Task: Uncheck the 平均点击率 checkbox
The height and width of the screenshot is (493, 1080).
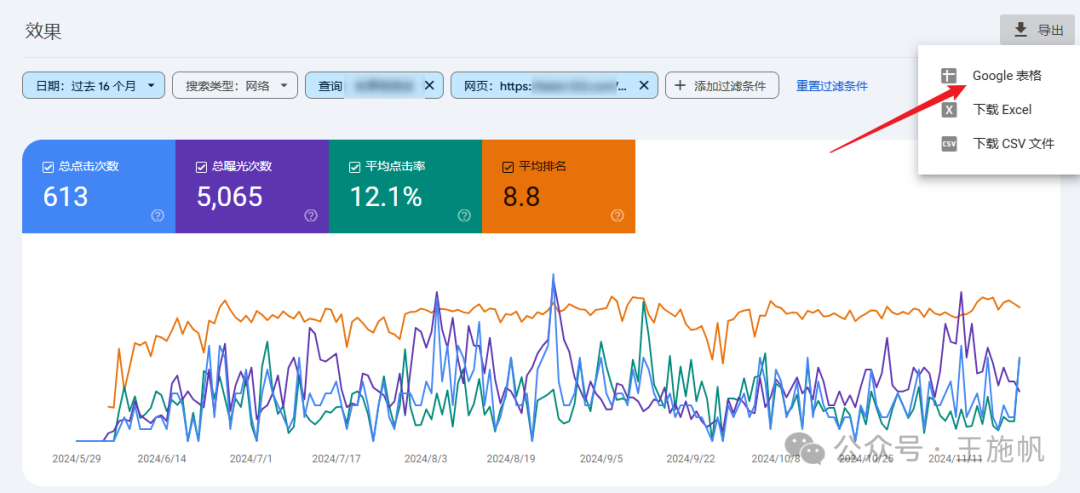Action: click(355, 167)
